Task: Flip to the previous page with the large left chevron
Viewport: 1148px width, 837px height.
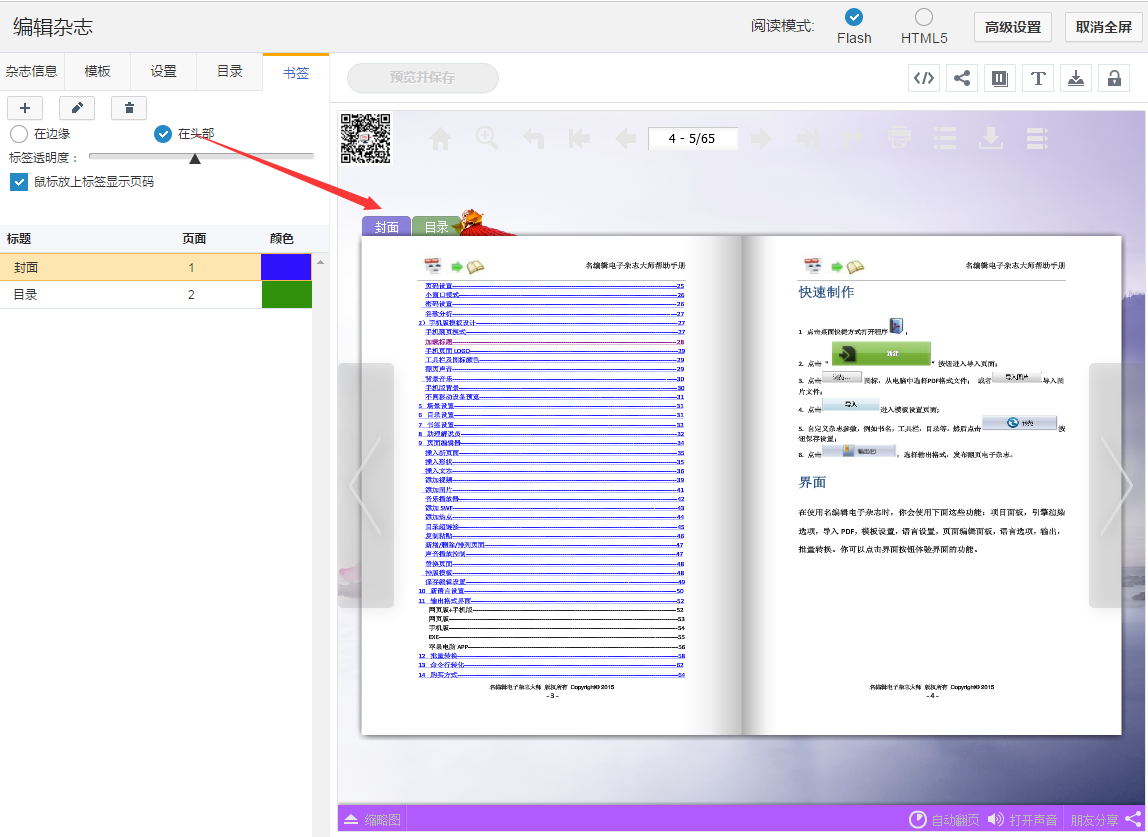Action: click(x=365, y=486)
